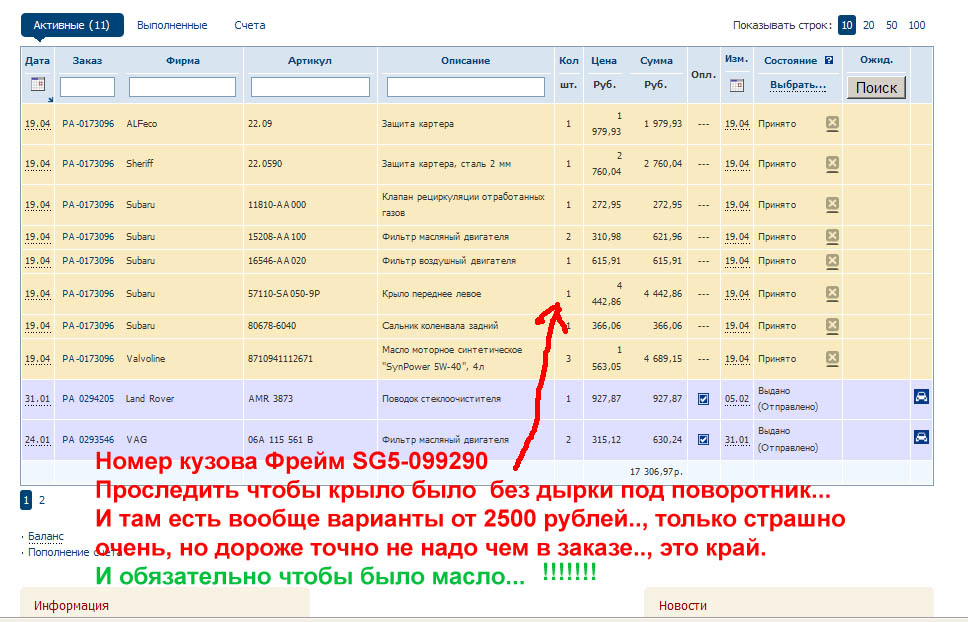Image resolution: width=968 pixels, height=622 pixels.
Task: Open the Счета tab
Action: tap(250, 25)
